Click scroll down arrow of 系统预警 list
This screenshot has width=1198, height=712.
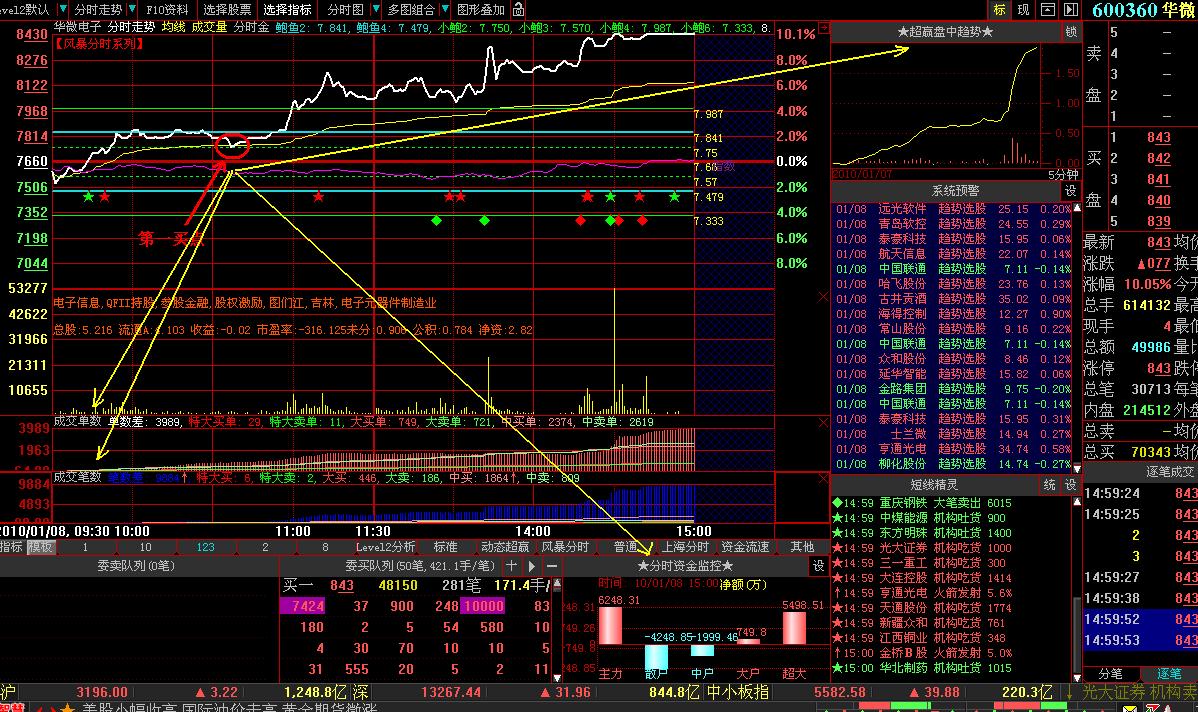pos(1077,468)
